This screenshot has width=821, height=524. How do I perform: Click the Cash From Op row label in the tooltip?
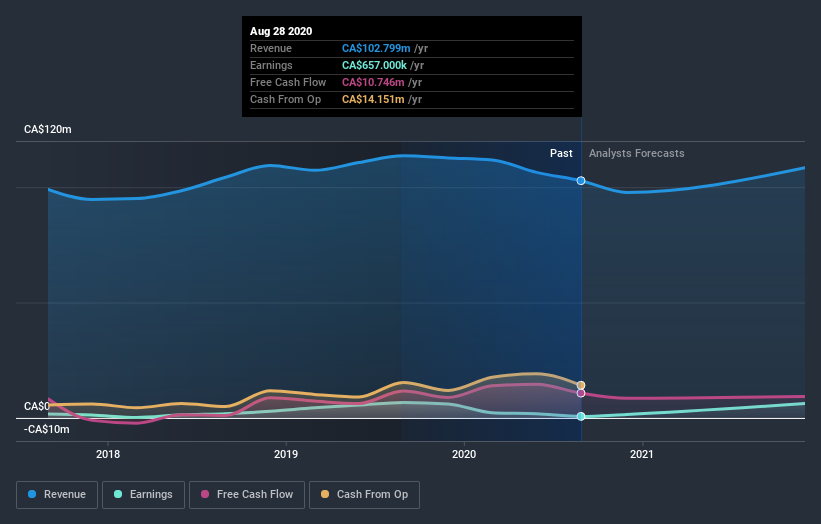pyautogui.click(x=285, y=99)
